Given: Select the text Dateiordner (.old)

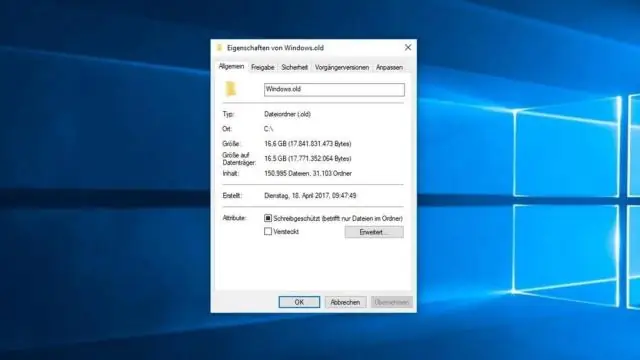Looking at the screenshot, I should point(287,114).
